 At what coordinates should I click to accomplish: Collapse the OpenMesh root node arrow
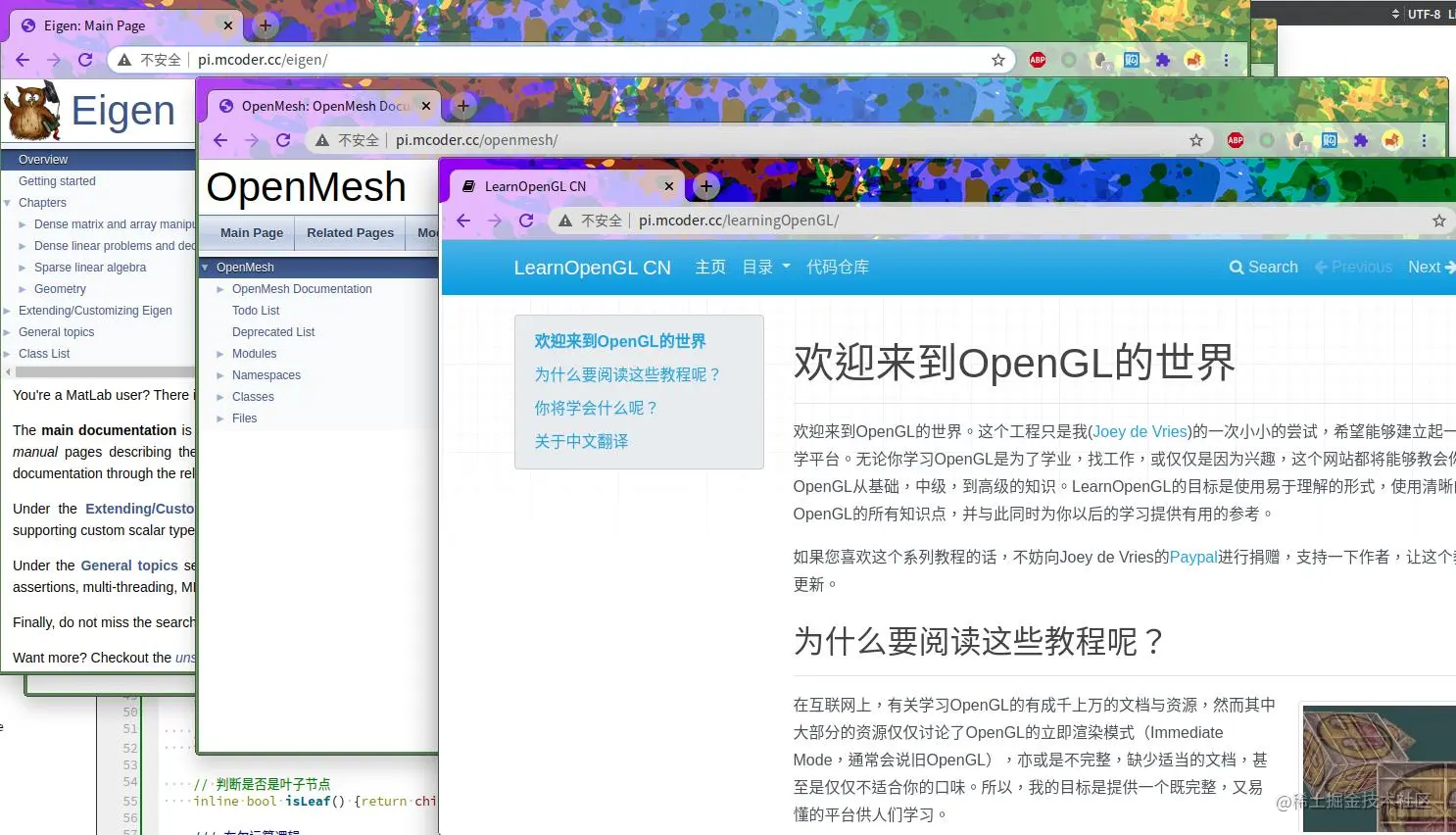click(x=206, y=268)
